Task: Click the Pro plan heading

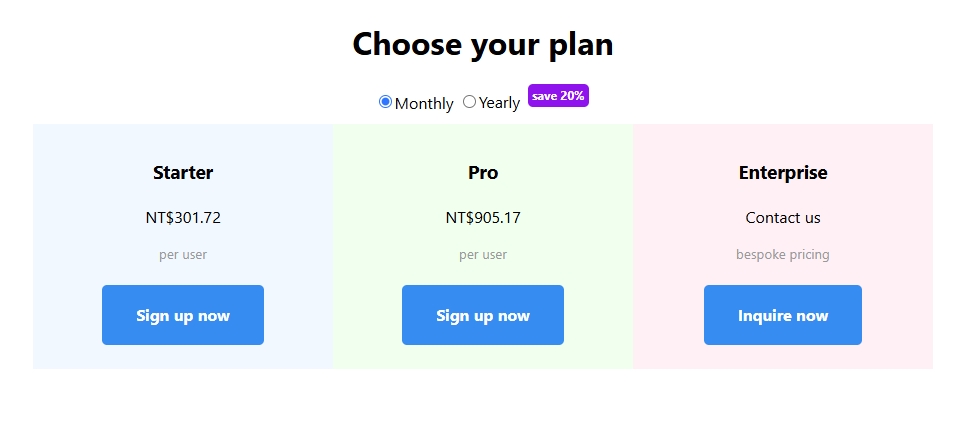Action: pos(483,172)
